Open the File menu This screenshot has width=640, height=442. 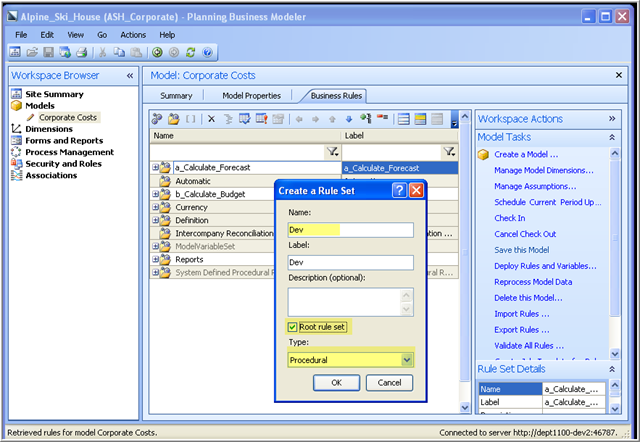[x=21, y=35]
